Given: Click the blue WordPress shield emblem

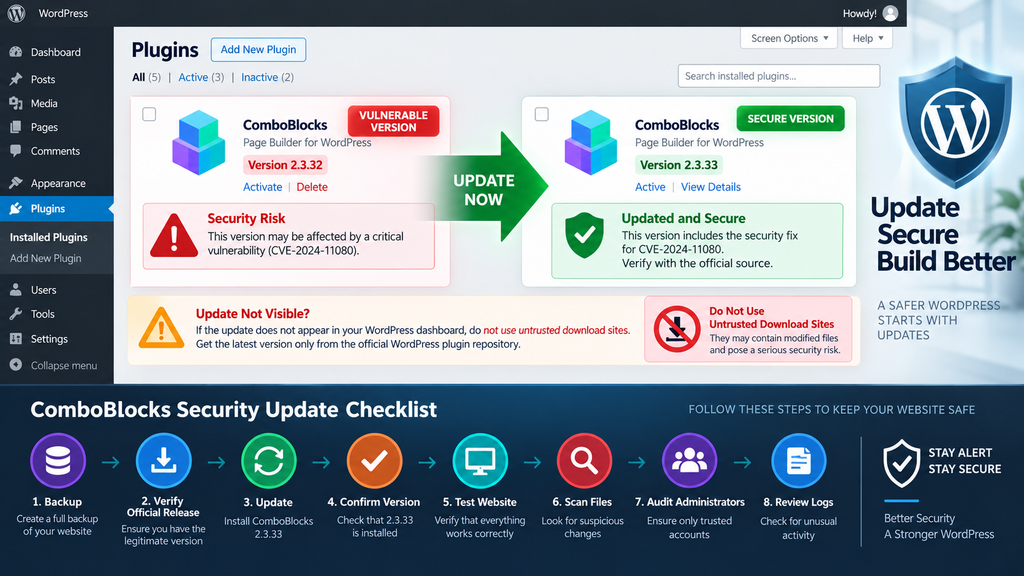Looking at the screenshot, I should click(x=955, y=122).
